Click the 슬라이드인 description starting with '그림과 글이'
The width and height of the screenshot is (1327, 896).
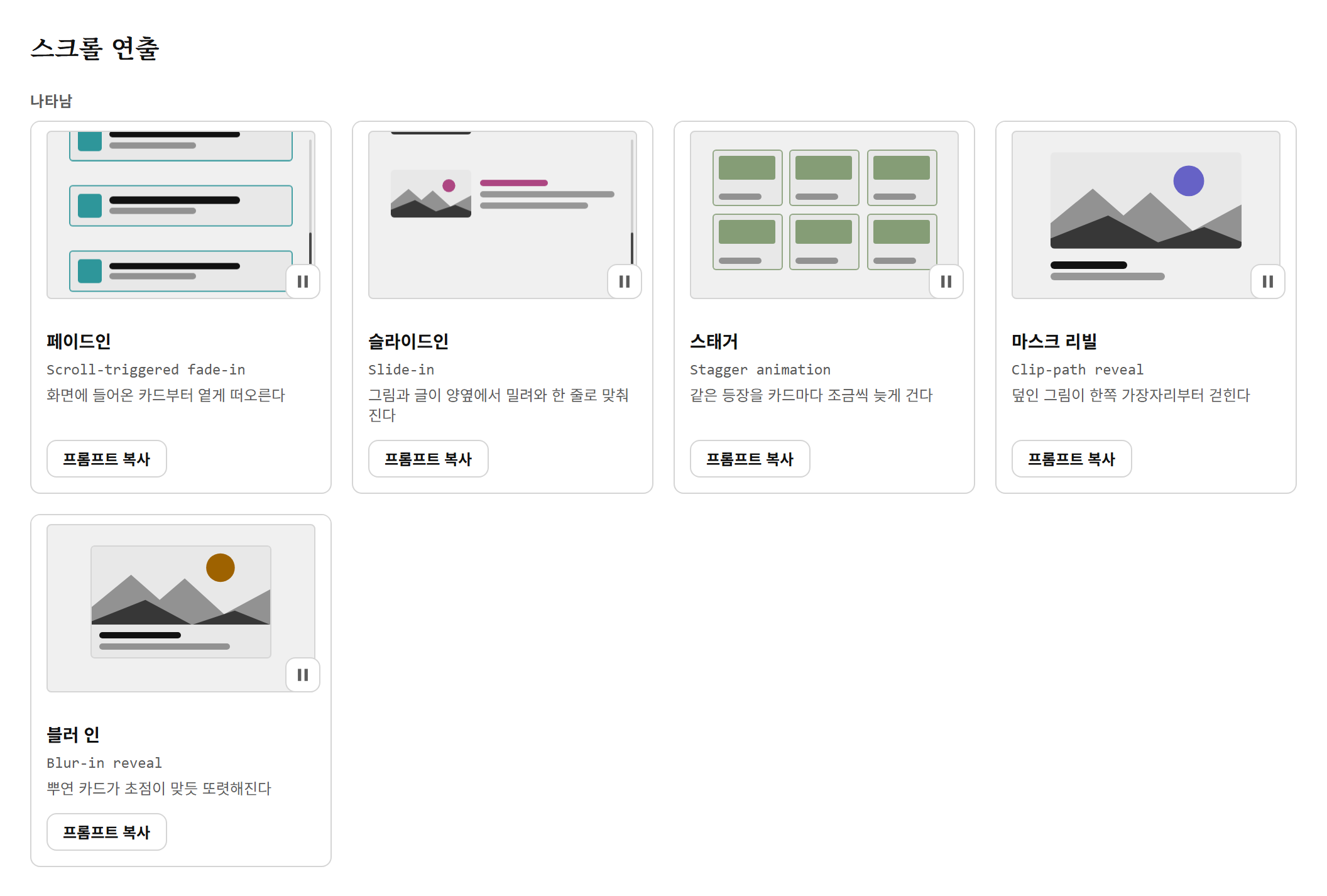point(499,405)
